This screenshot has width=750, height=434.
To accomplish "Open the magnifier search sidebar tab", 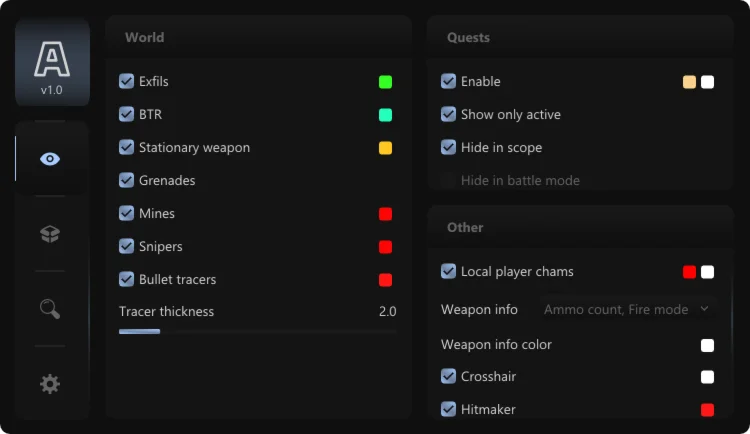I will [50, 309].
